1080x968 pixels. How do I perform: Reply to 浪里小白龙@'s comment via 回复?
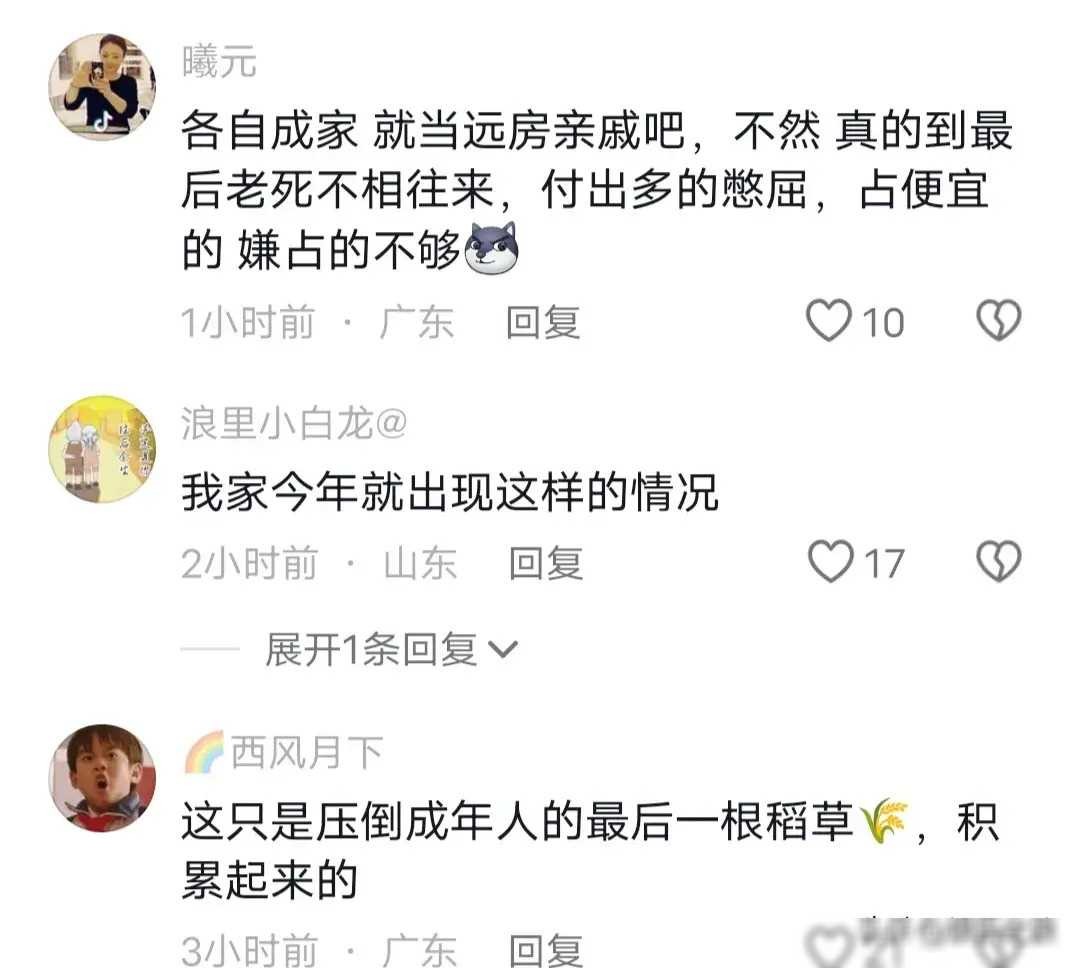point(546,564)
